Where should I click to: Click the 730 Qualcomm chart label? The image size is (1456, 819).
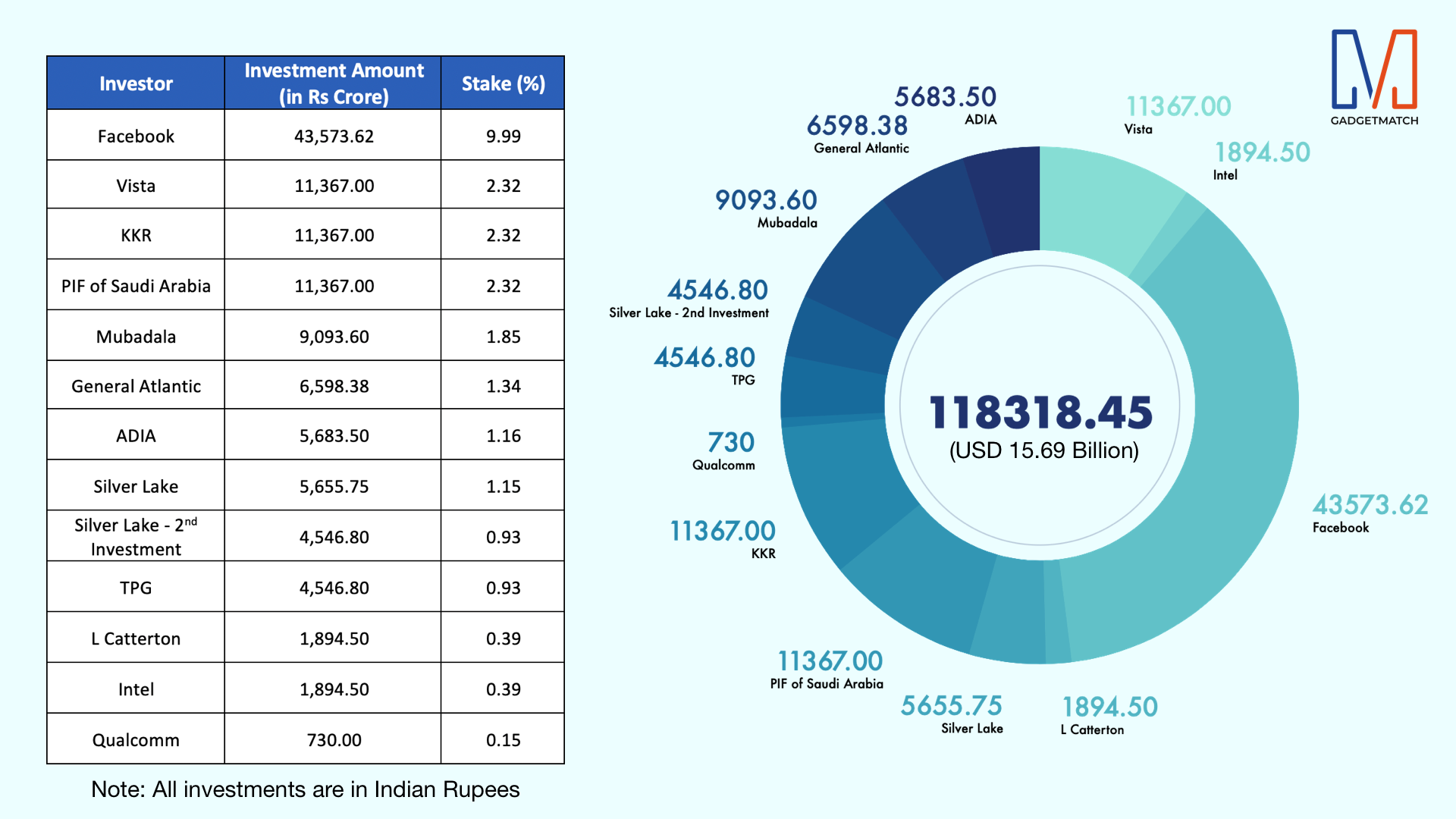pyautogui.click(x=730, y=444)
